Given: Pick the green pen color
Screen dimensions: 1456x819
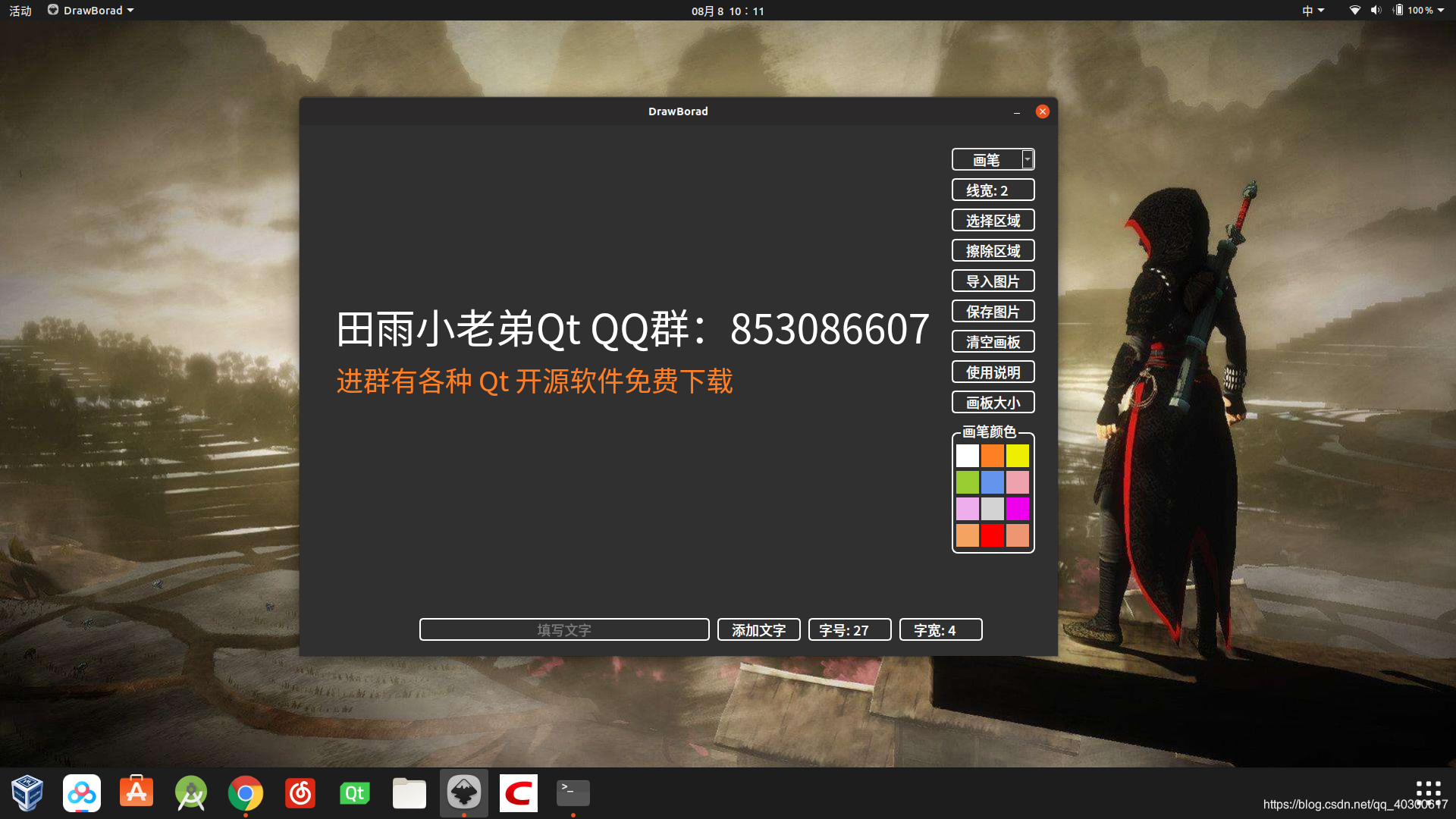Looking at the screenshot, I should click(x=967, y=482).
